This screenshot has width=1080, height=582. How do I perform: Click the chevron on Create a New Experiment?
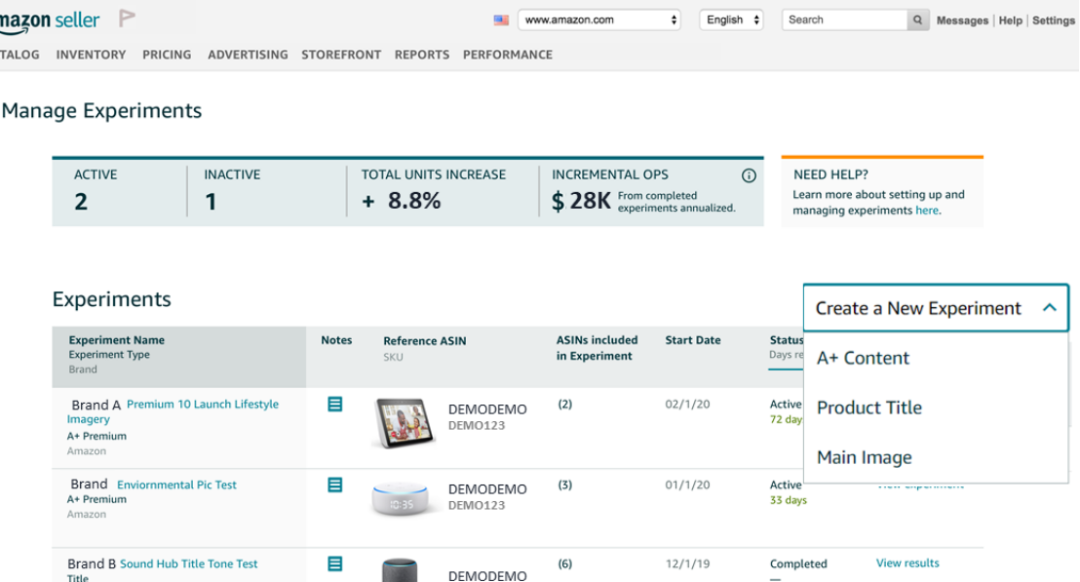pyautogui.click(x=1049, y=308)
